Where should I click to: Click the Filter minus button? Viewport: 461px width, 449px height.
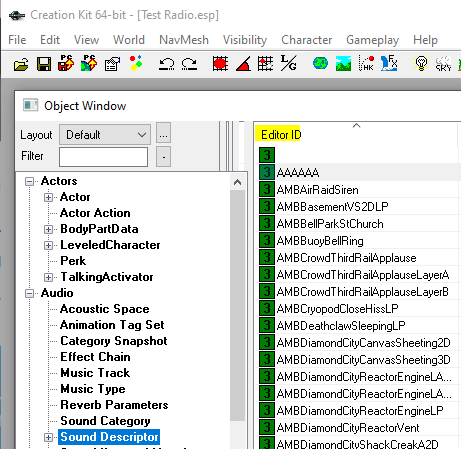163,156
